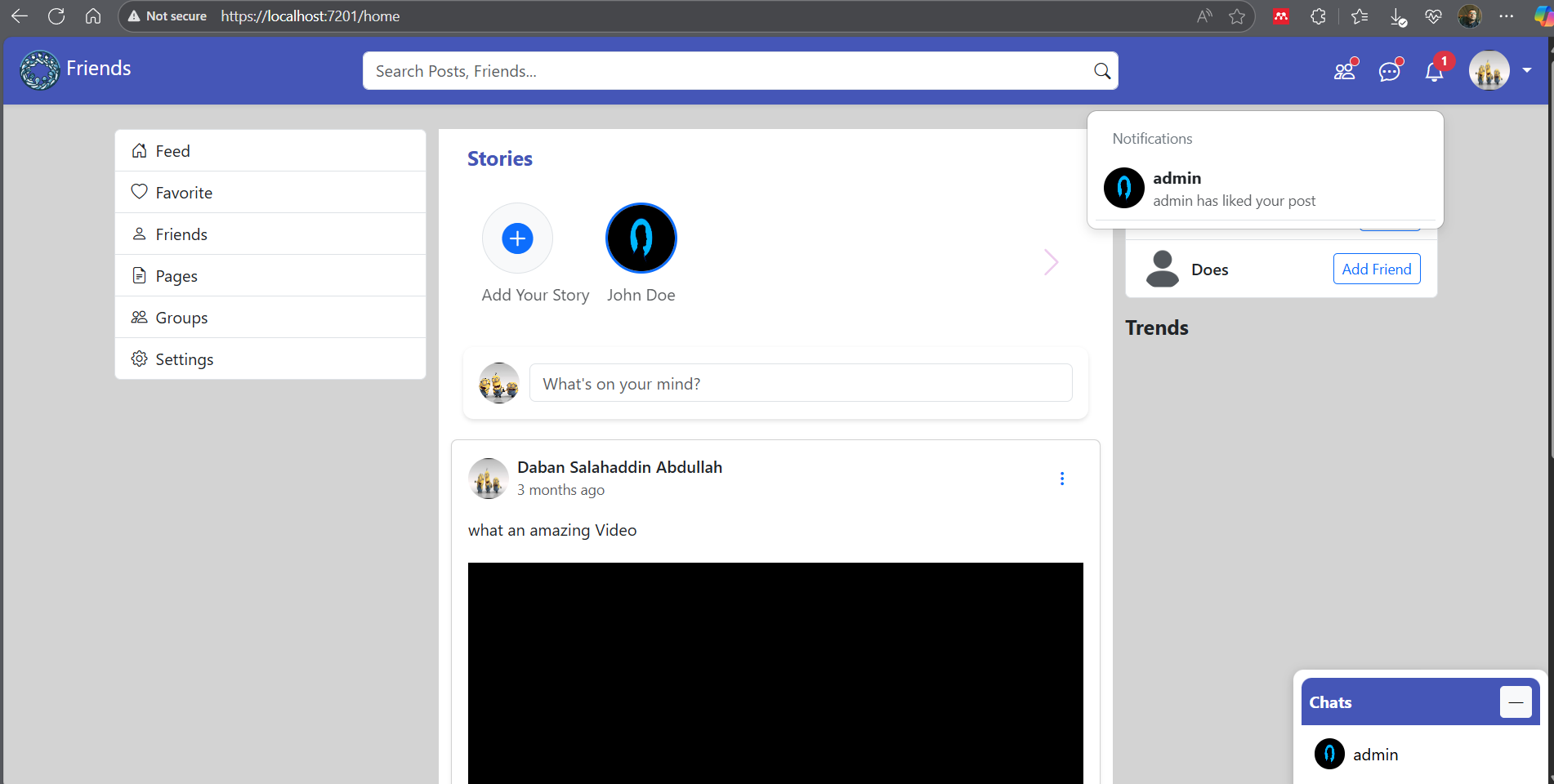
Task: Open Settings from the sidebar menu
Action: (184, 359)
